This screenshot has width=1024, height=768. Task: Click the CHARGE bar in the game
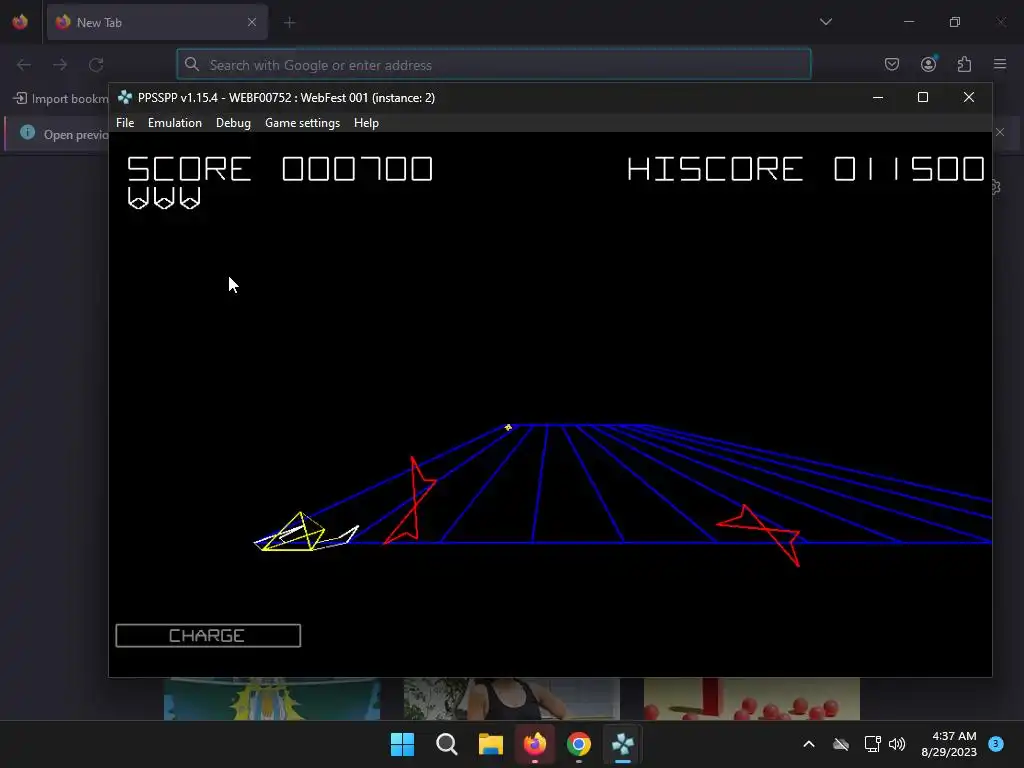pos(208,635)
